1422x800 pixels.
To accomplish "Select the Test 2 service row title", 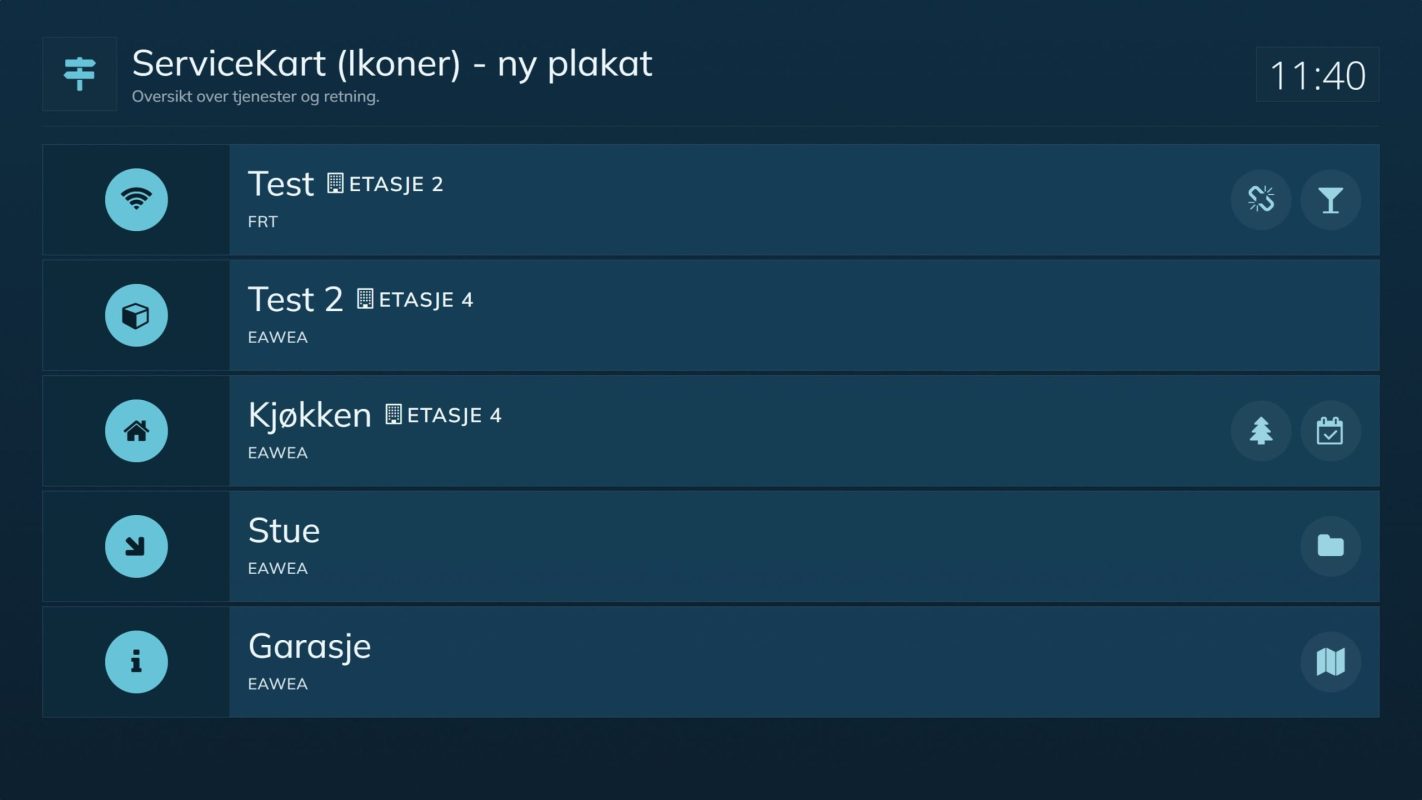I will pos(296,299).
